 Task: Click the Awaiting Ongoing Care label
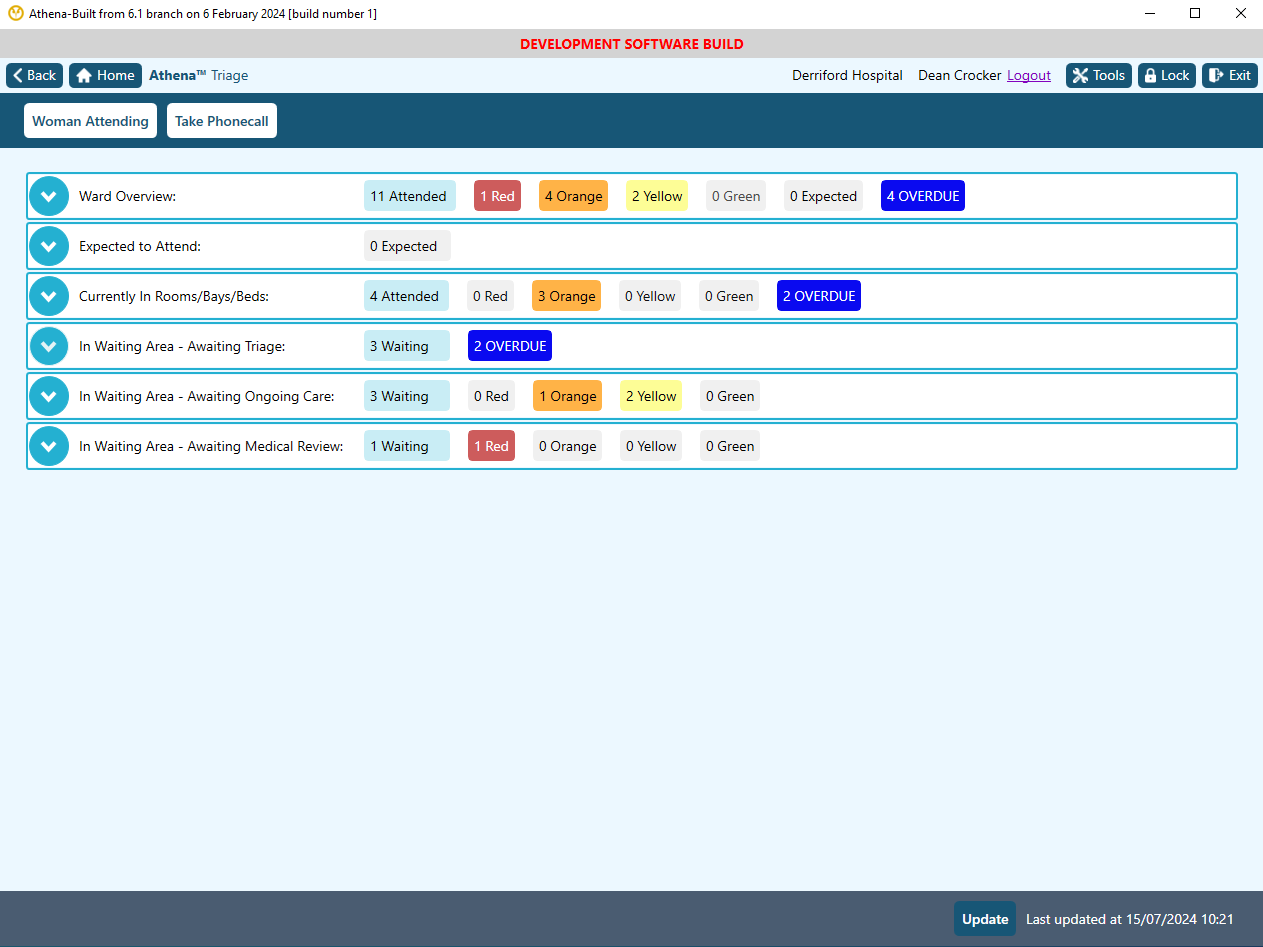[x=207, y=396]
